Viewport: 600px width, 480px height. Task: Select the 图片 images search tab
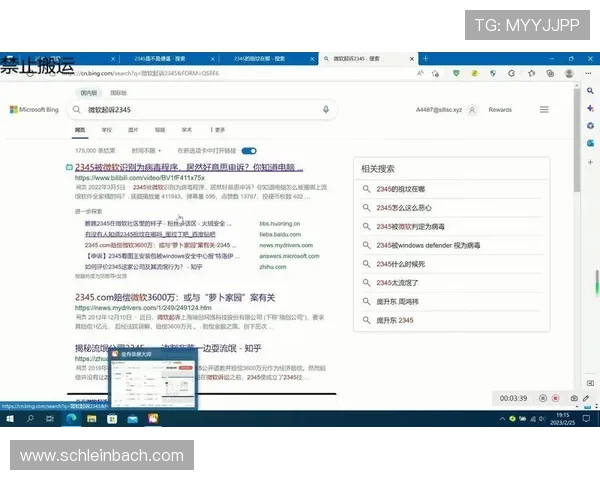(133, 130)
